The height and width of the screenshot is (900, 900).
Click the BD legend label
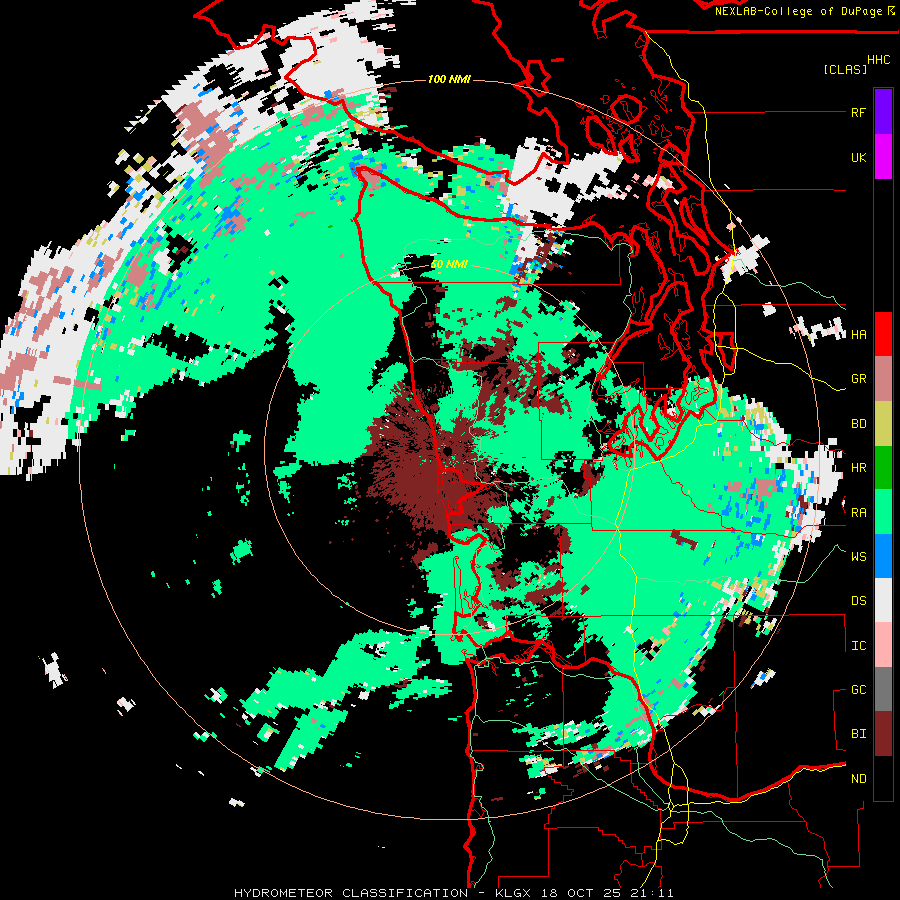(858, 424)
